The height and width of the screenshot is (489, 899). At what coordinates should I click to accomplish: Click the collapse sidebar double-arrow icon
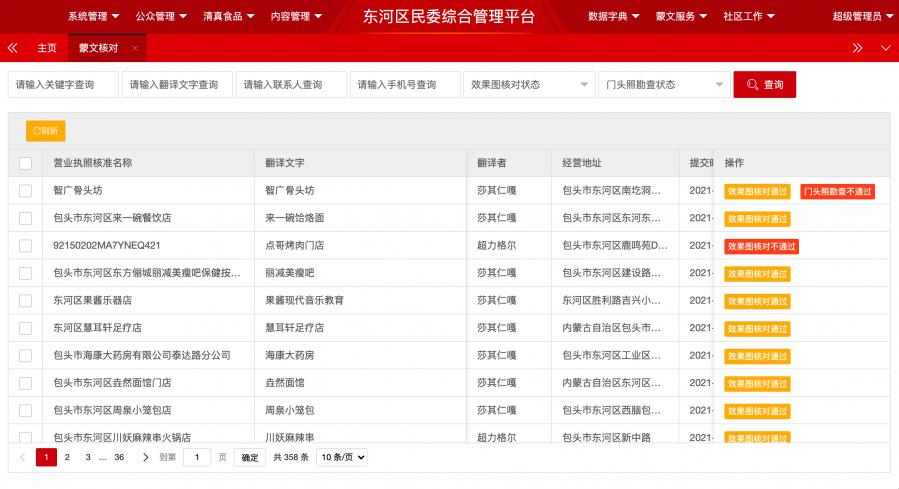12,48
